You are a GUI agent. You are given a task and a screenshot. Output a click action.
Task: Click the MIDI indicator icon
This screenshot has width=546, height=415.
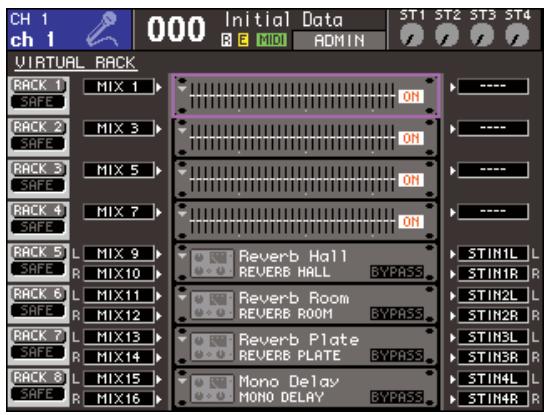(x=272, y=40)
